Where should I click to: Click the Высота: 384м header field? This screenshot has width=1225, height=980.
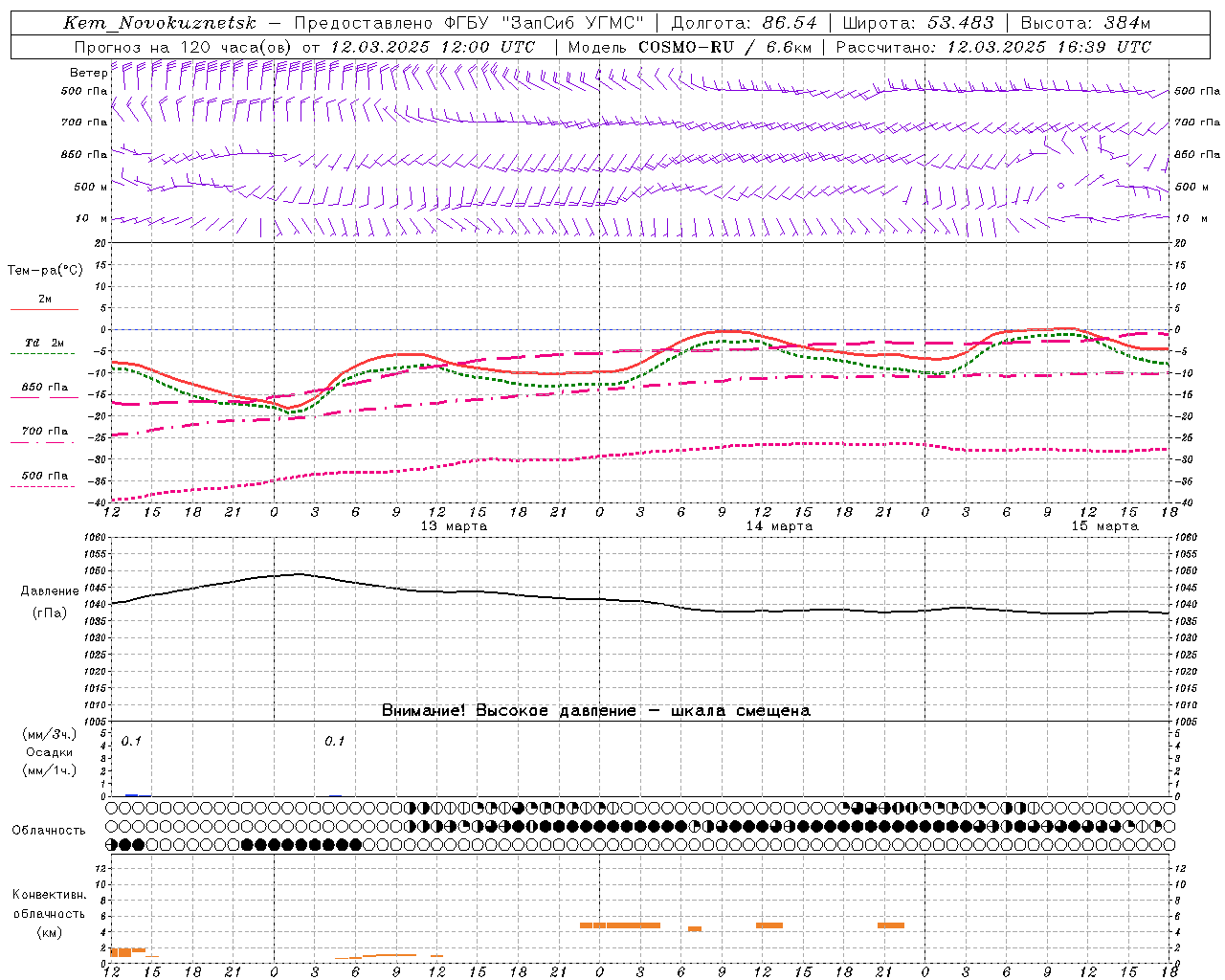click(1085, 23)
